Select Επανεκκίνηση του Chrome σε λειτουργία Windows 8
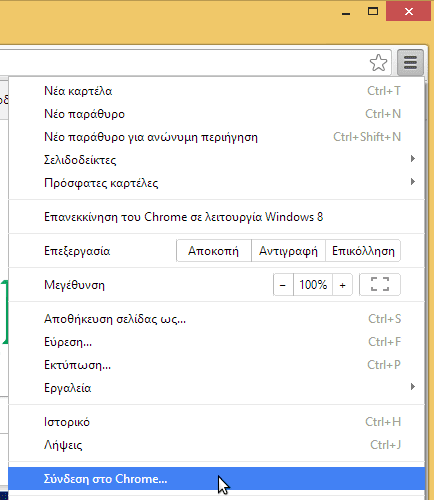 (x=217, y=217)
